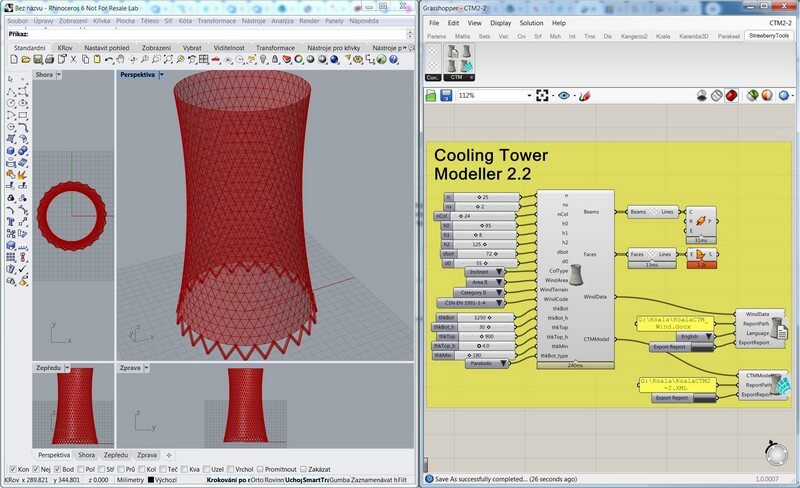Click the sketch brush icon in Grasshopper toolbar
The image size is (800, 488).
(584, 96)
